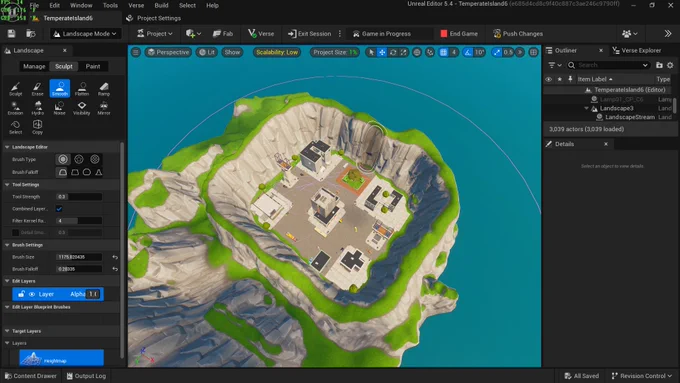The image size is (680, 383).
Task: Toggle the Combined Layer checkbox
Action: coord(59,209)
